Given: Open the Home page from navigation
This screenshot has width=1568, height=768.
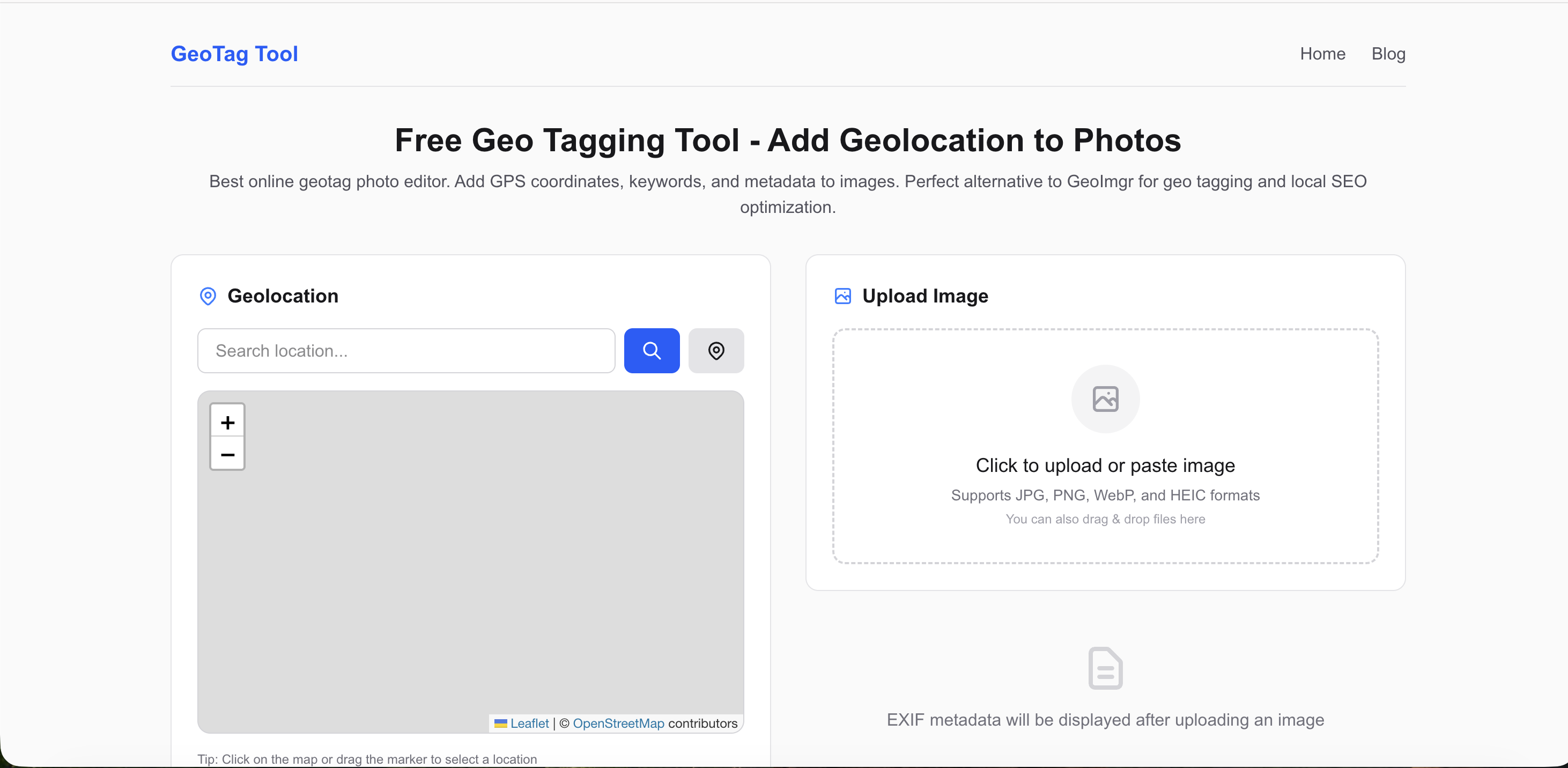Looking at the screenshot, I should (1322, 54).
